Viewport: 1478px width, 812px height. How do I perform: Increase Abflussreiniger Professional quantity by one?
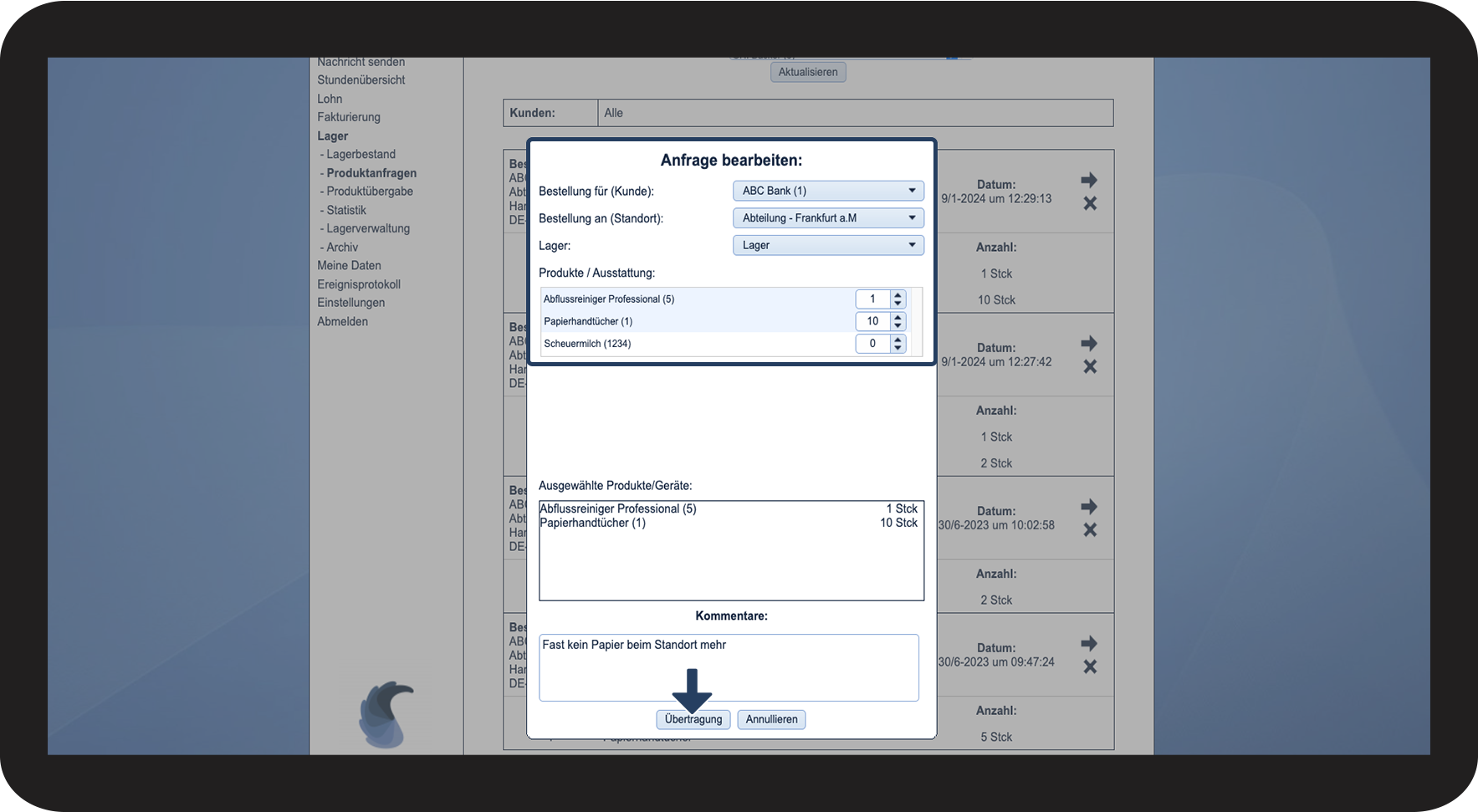898,295
